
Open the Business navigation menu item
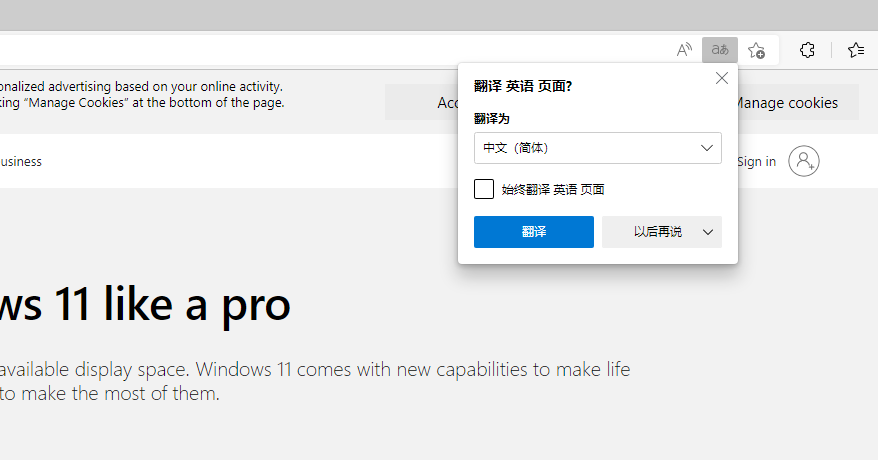coord(21,161)
